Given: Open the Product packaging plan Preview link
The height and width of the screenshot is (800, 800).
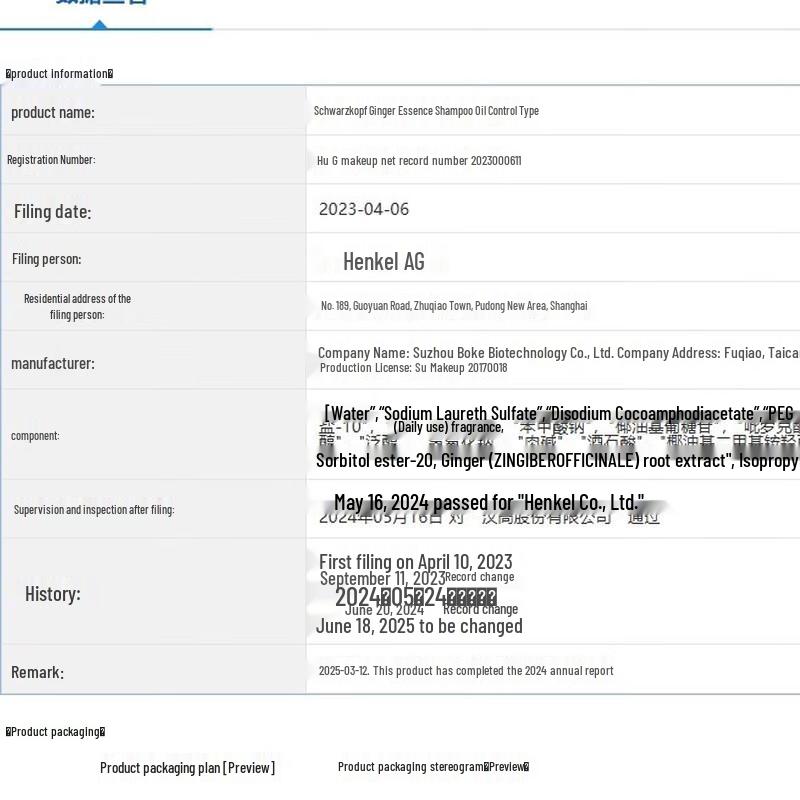Looking at the screenshot, I should (187, 767).
